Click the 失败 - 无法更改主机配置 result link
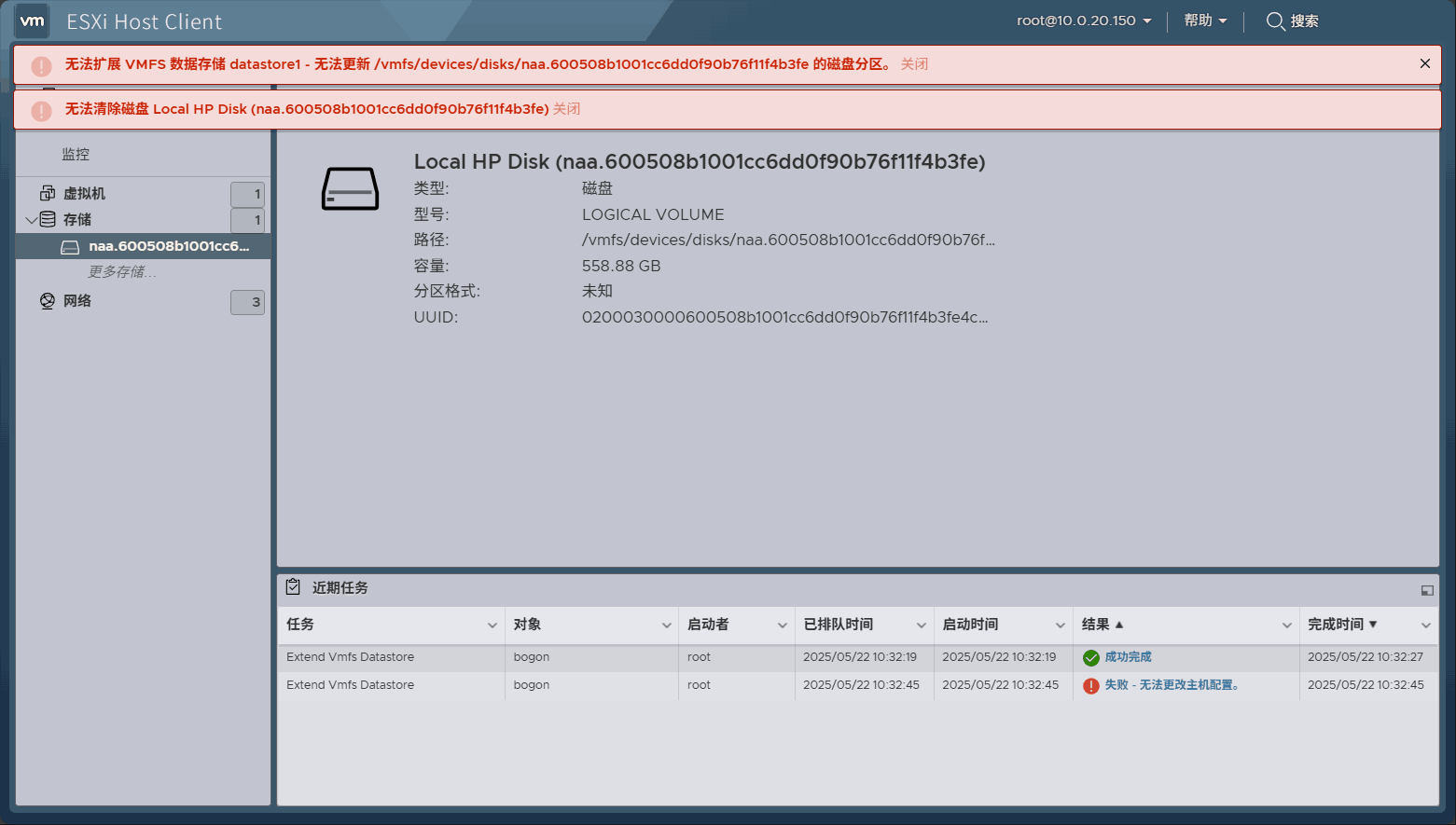 (1172, 685)
